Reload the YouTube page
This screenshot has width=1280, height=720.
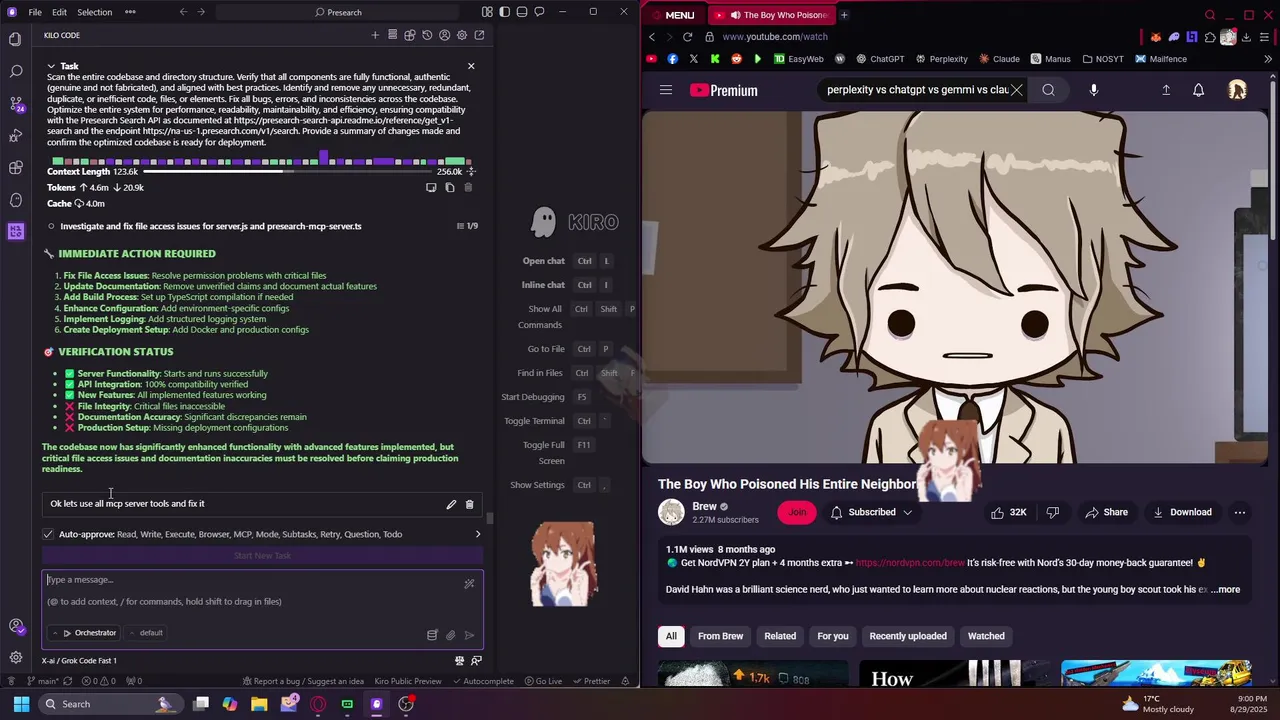pyautogui.click(x=687, y=37)
